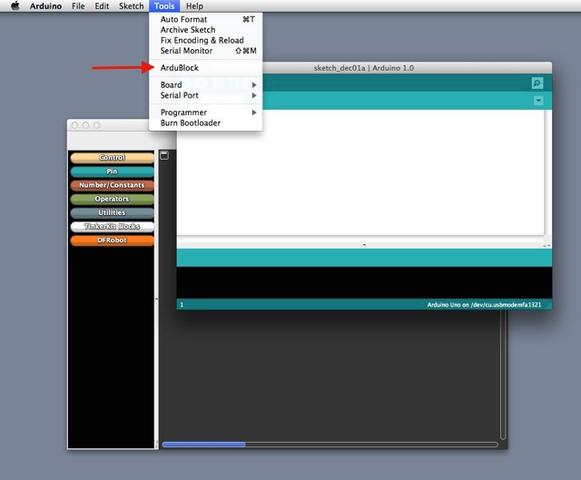
Task: Open the Number/Constants block drawer
Action: [112, 185]
